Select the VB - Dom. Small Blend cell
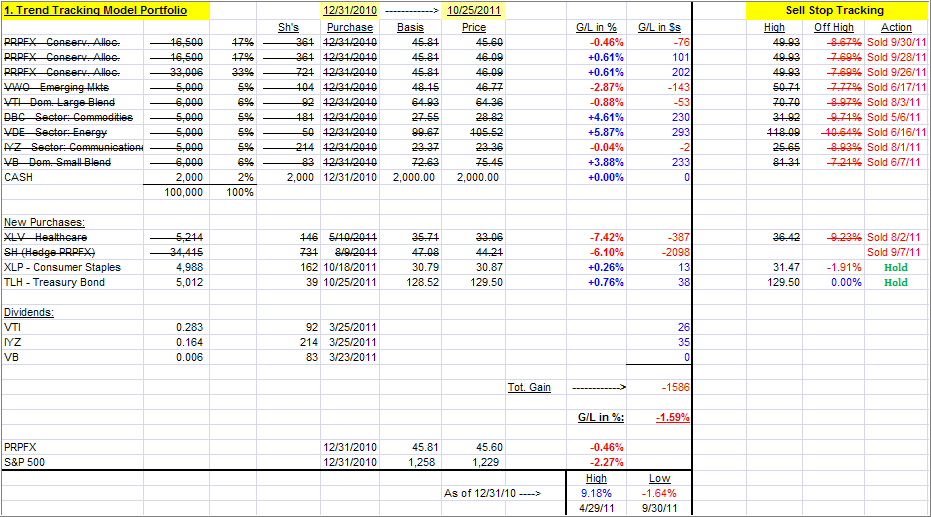931x517 pixels. click(x=57, y=162)
